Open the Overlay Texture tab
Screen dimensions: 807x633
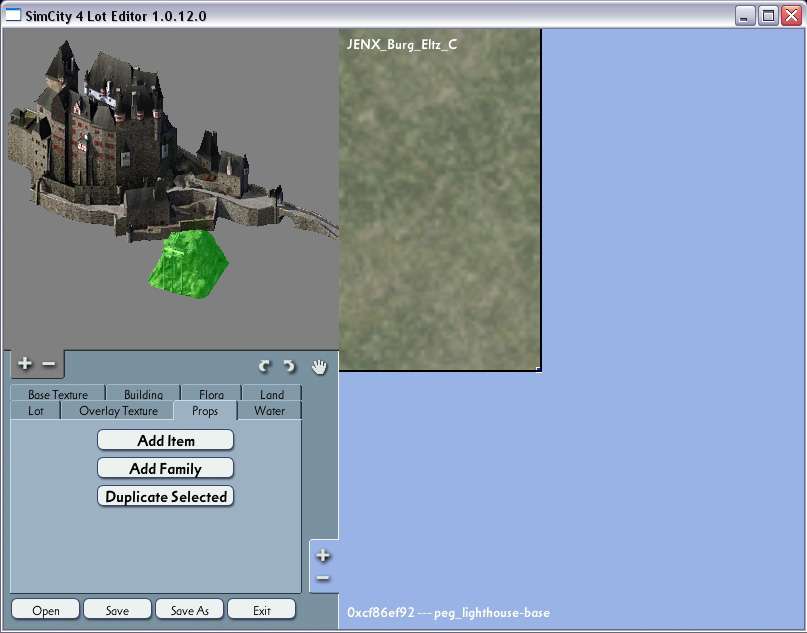click(118, 411)
